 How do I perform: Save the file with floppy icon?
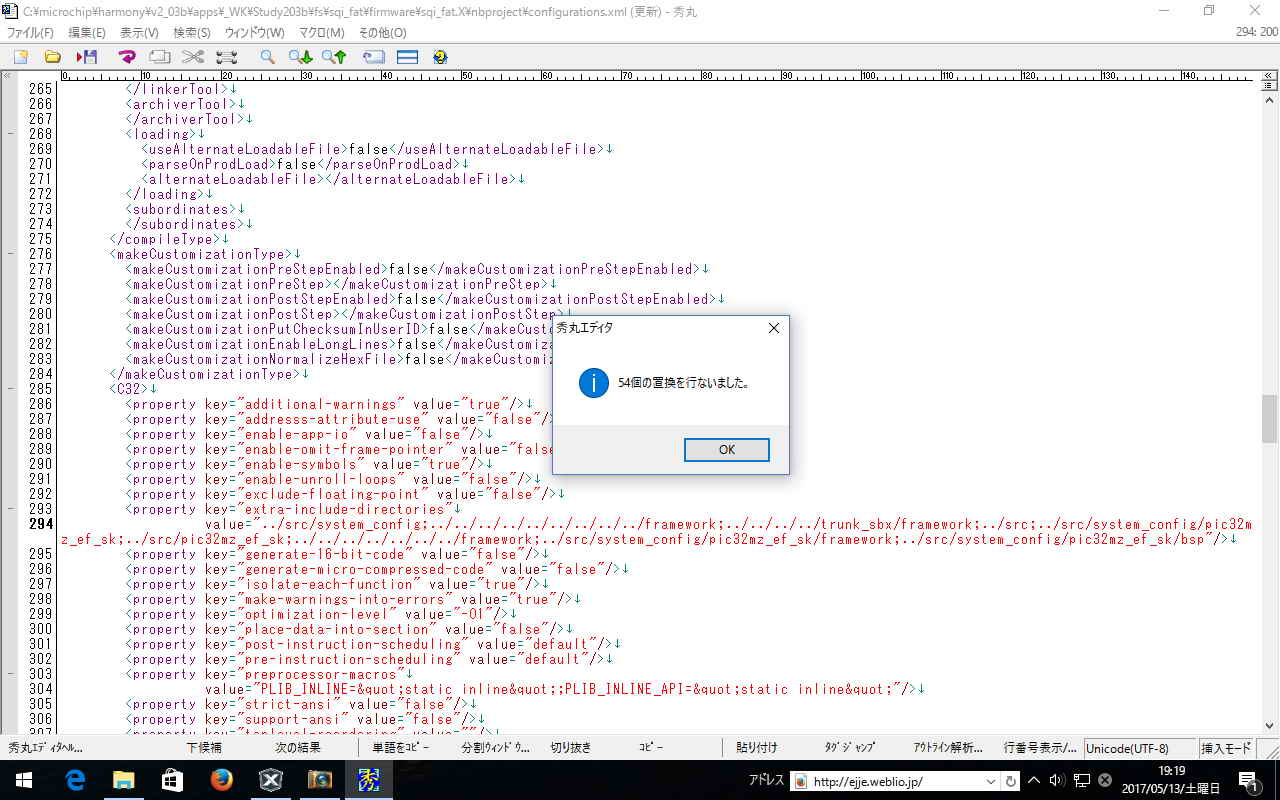pos(87,57)
